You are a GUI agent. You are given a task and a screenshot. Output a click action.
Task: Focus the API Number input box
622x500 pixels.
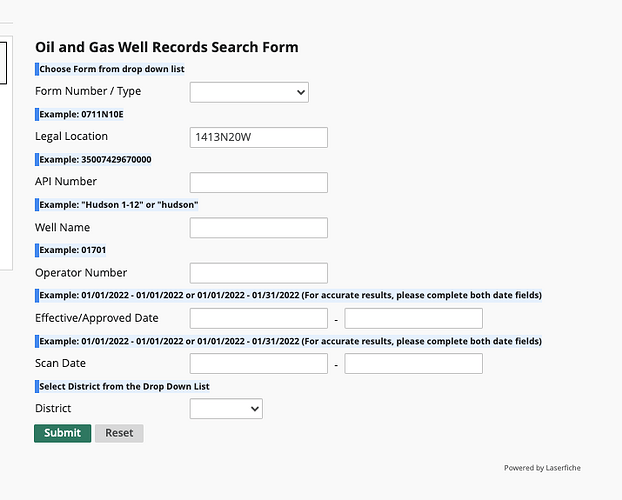point(258,182)
